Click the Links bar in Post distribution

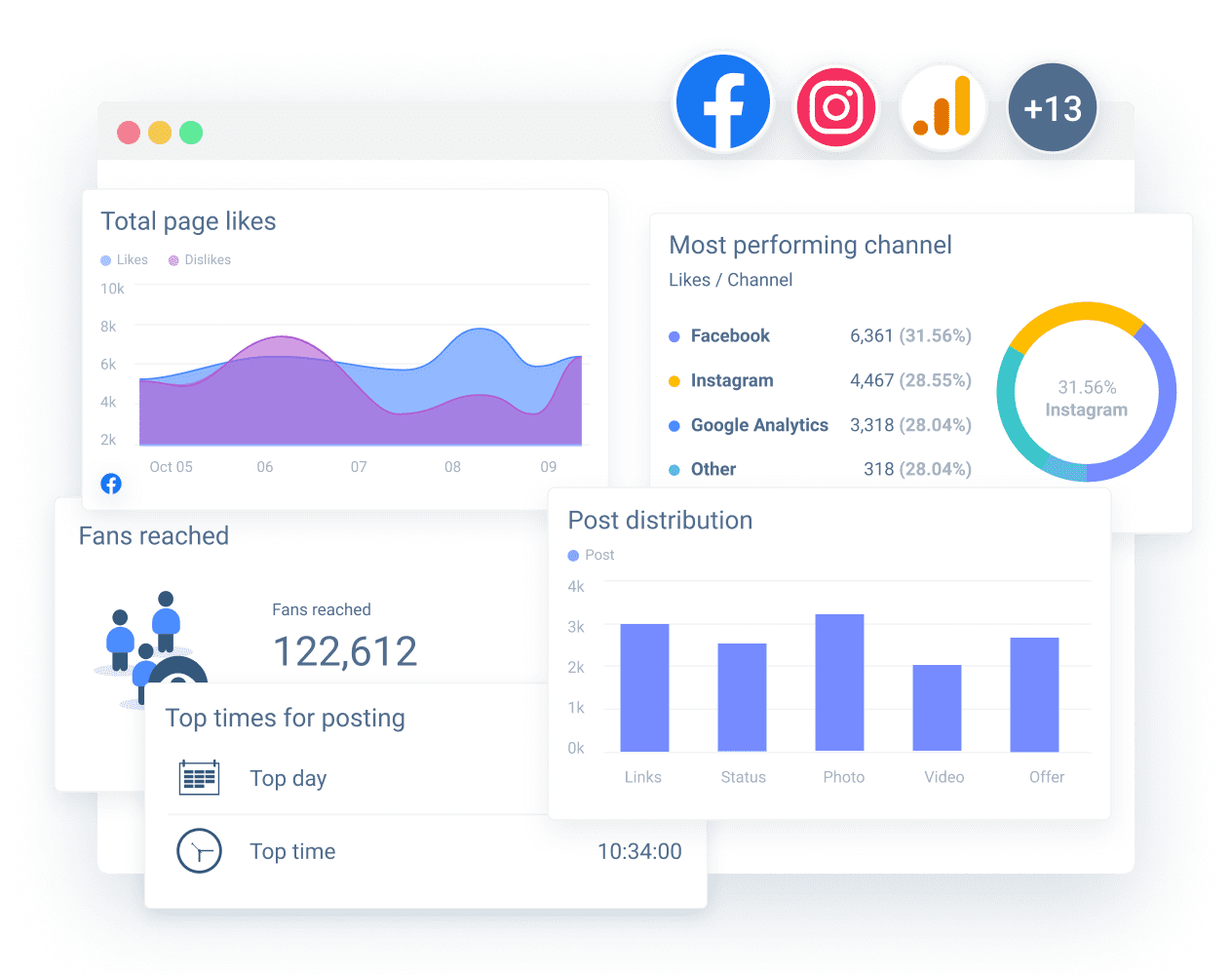[644, 687]
